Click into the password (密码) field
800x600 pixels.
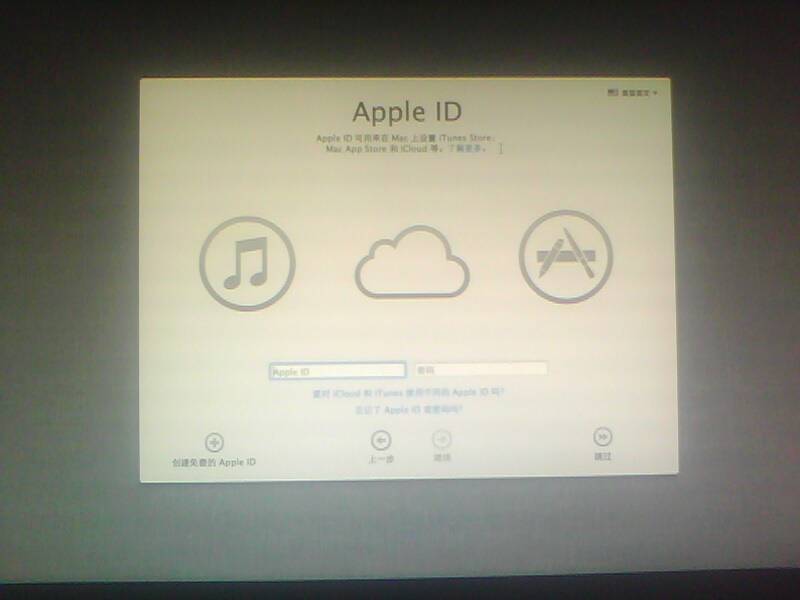(481, 369)
